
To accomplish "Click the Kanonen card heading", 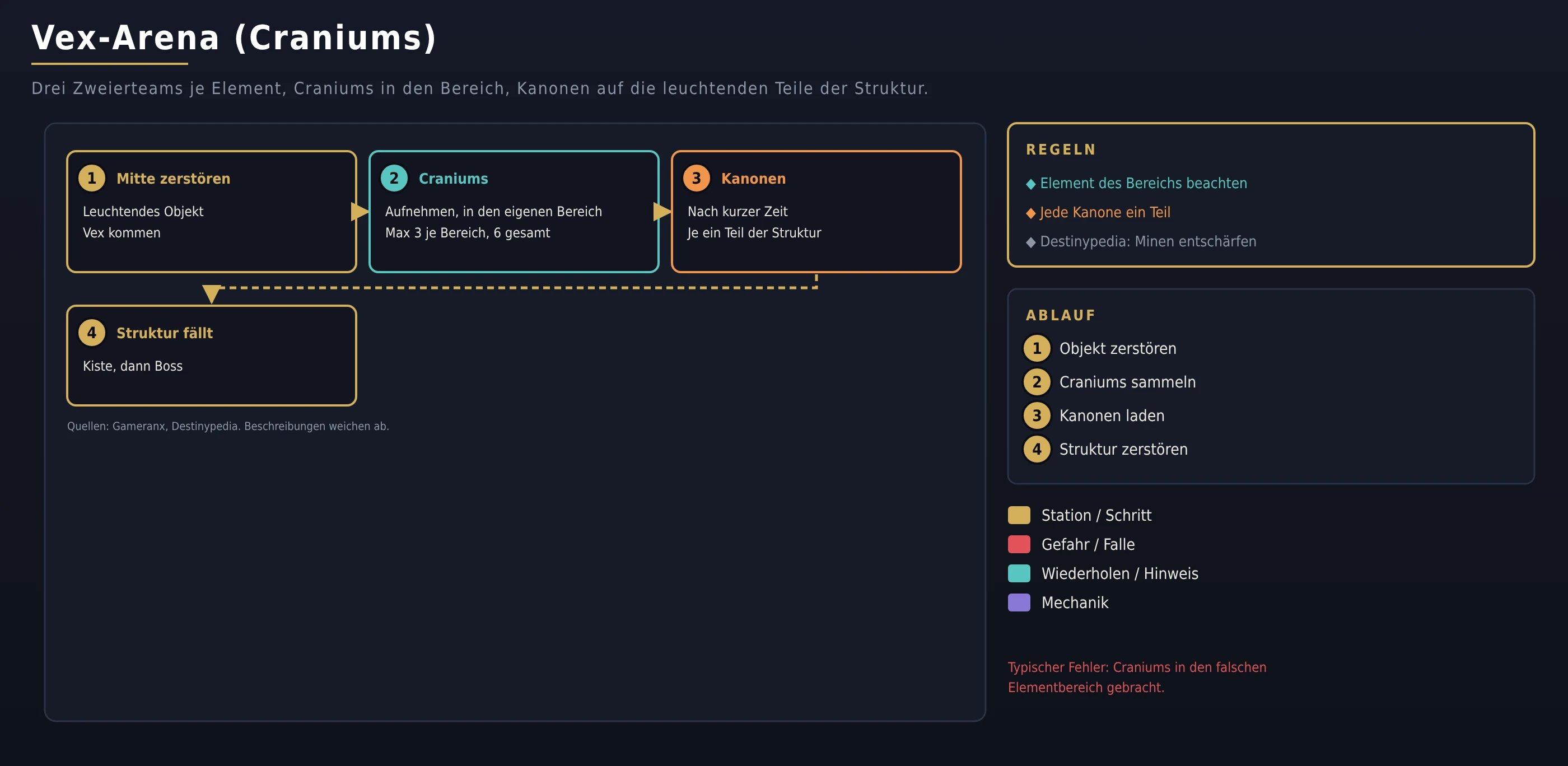I will pos(753,178).
